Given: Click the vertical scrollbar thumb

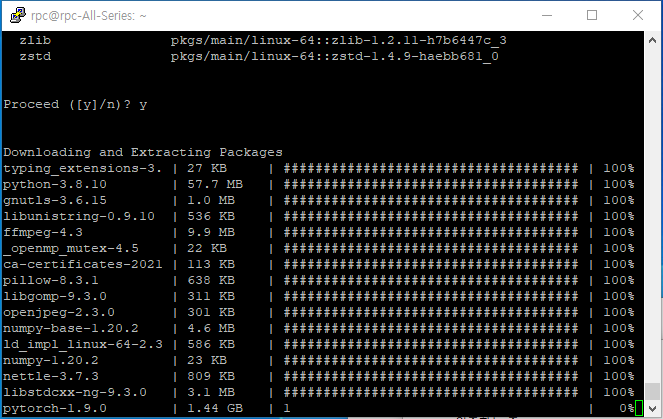Looking at the screenshot, I should pyautogui.click(x=652, y=391).
